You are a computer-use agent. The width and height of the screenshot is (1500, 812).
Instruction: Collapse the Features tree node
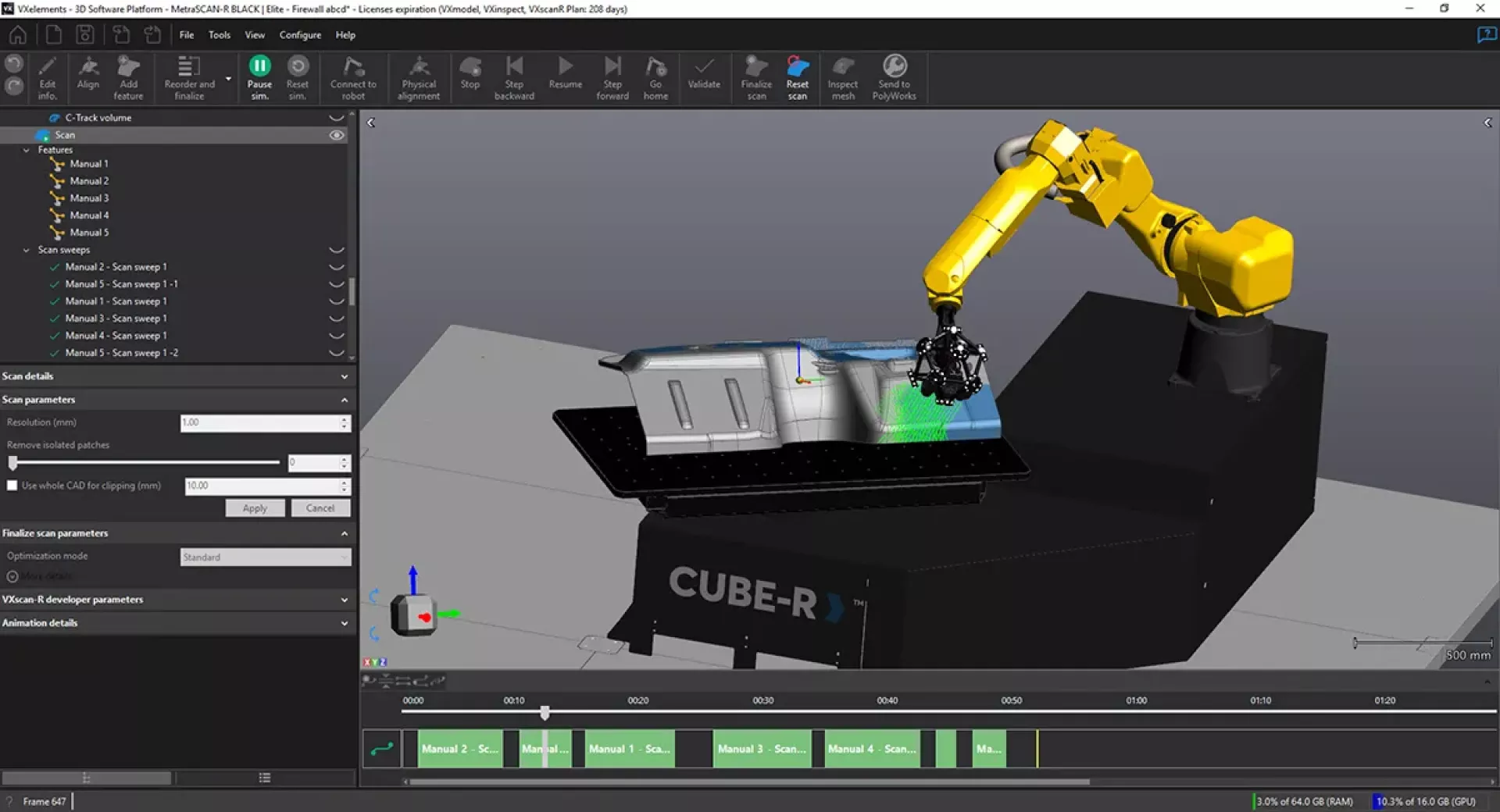click(x=27, y=150)
